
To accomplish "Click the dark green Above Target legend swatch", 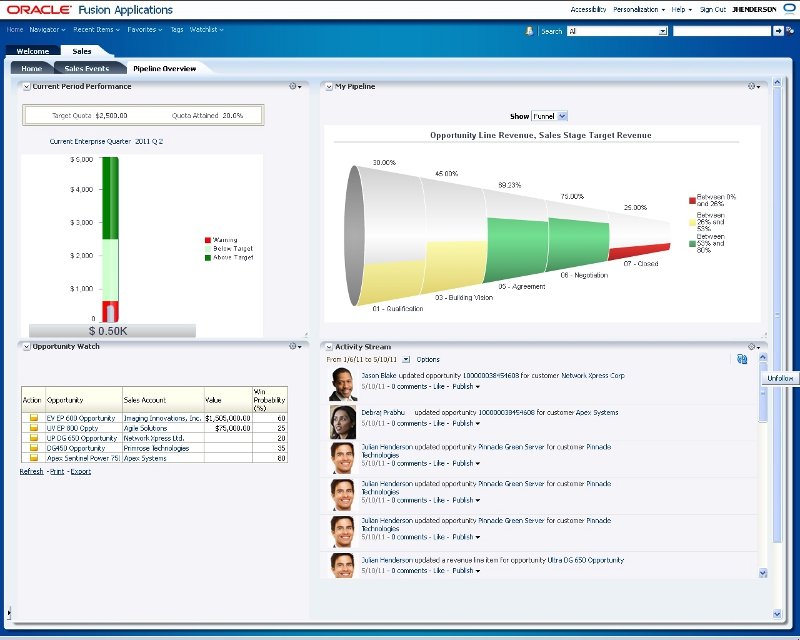I will click(x=208, y=258).
